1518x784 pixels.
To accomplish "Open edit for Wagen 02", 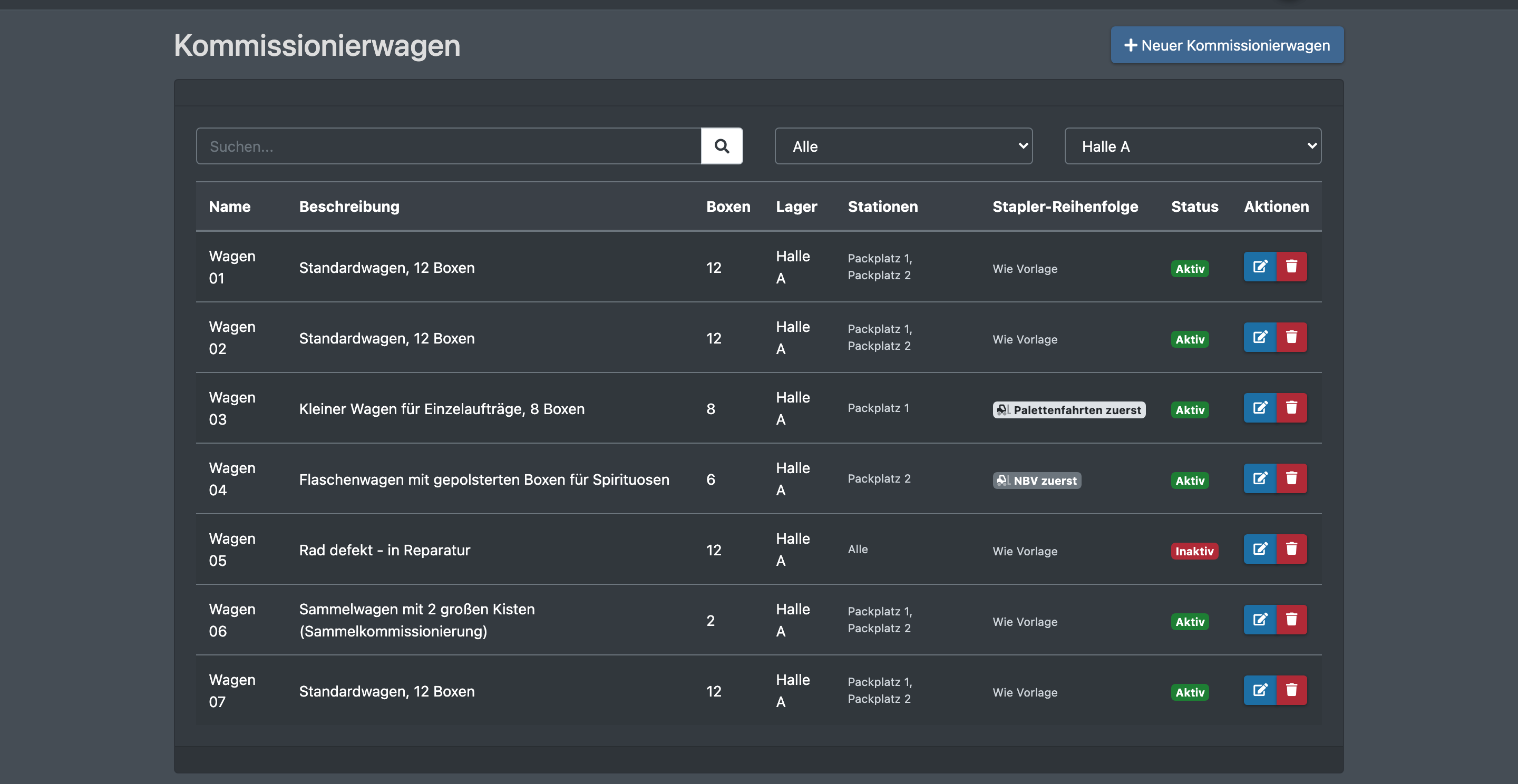I will point(1260,338).
